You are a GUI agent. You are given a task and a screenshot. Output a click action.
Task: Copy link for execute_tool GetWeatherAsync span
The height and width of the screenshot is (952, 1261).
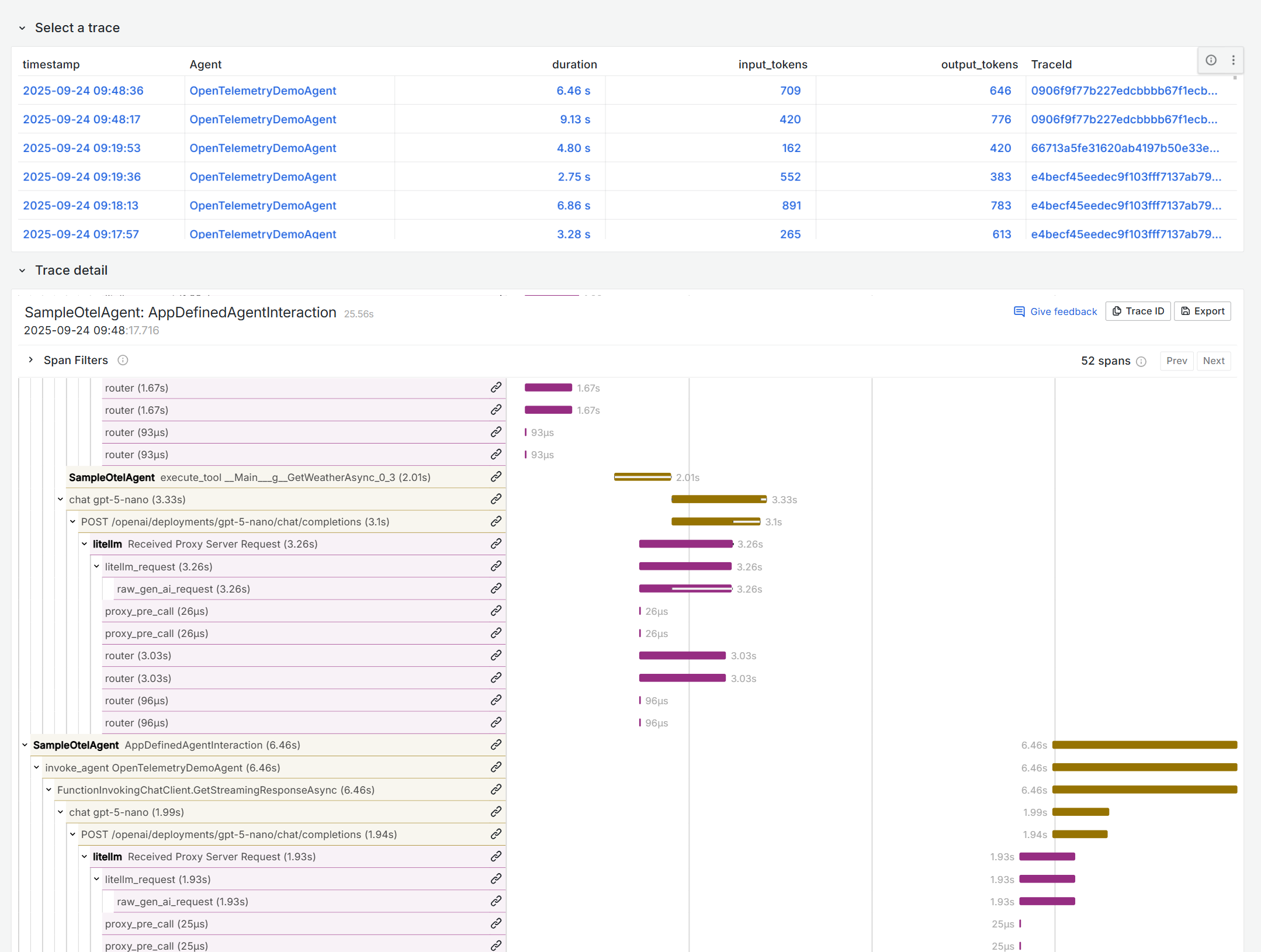496,477
